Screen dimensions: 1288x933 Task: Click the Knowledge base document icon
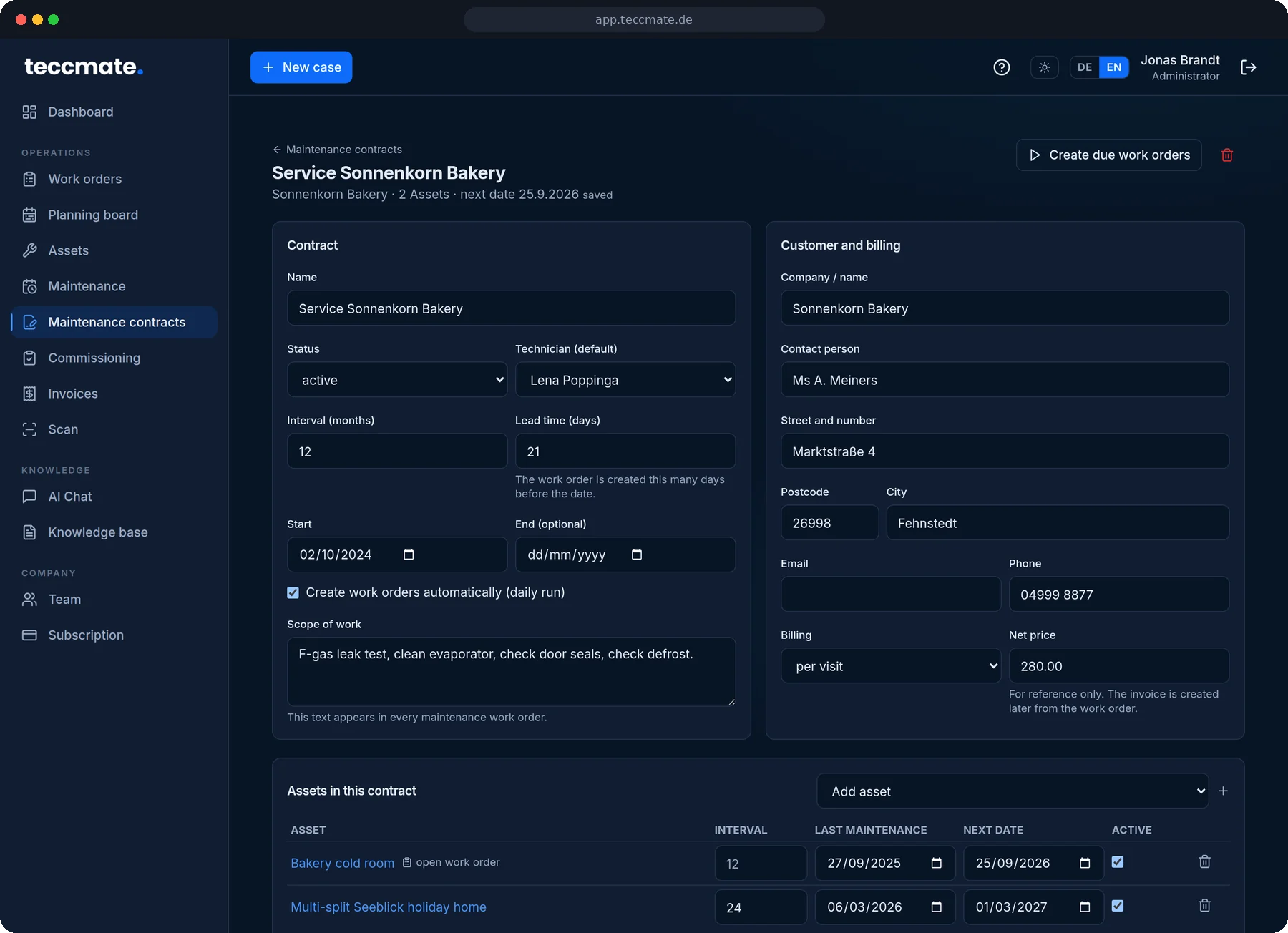coord(29,532)
